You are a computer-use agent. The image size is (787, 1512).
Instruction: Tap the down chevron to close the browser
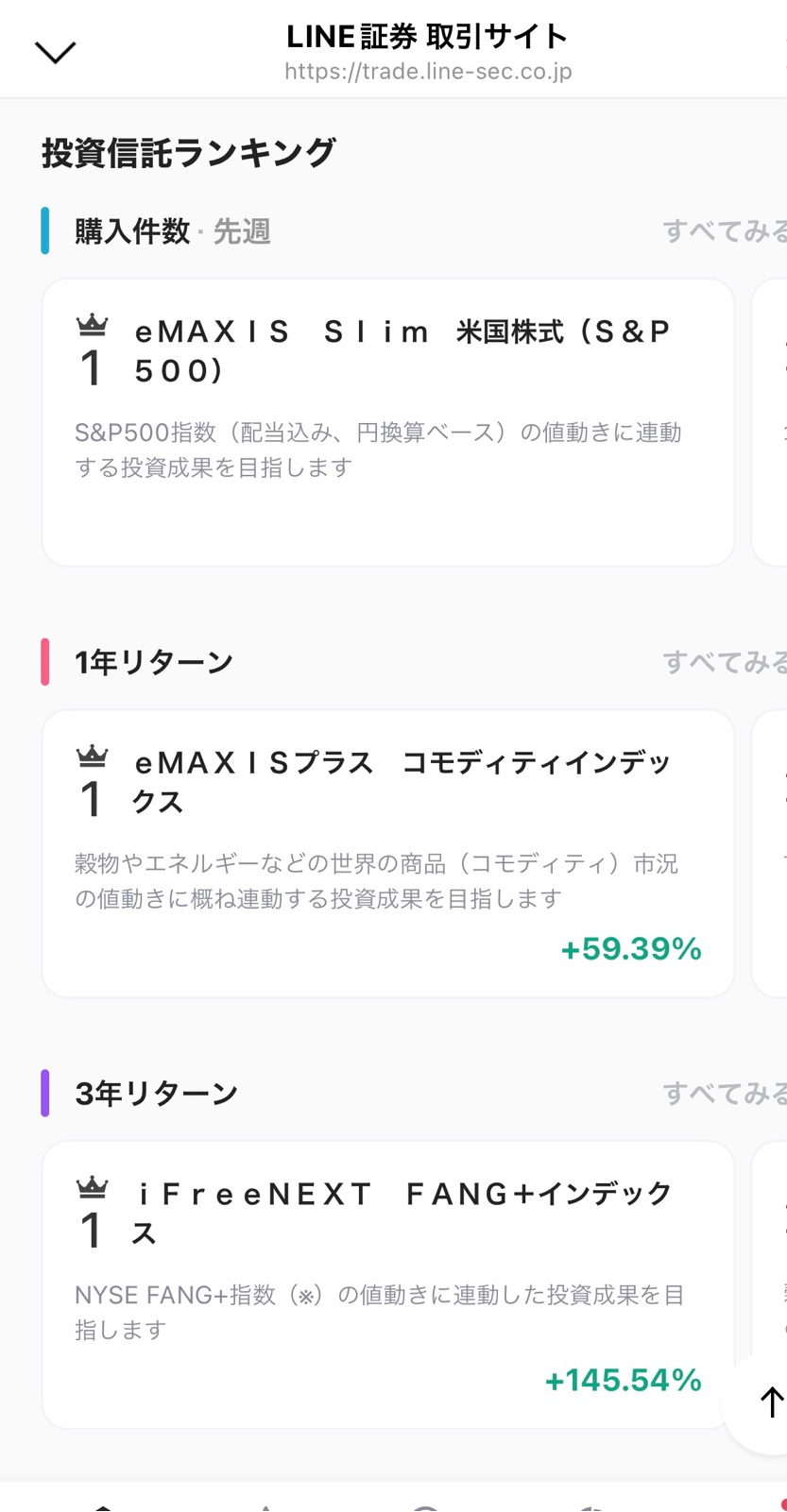55,52
